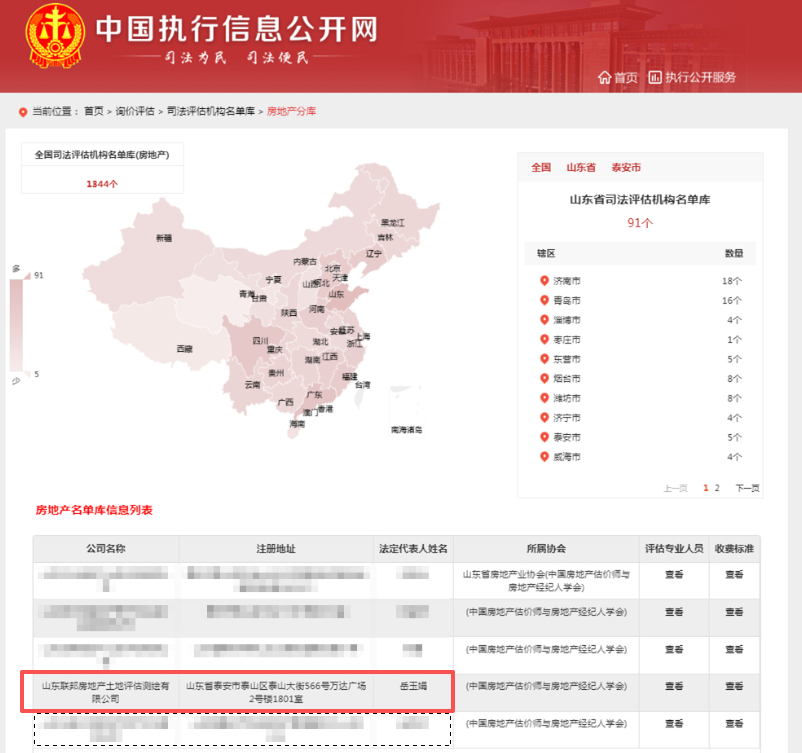Click address cell 泰山大街566号万达广场

pos(276,692)
